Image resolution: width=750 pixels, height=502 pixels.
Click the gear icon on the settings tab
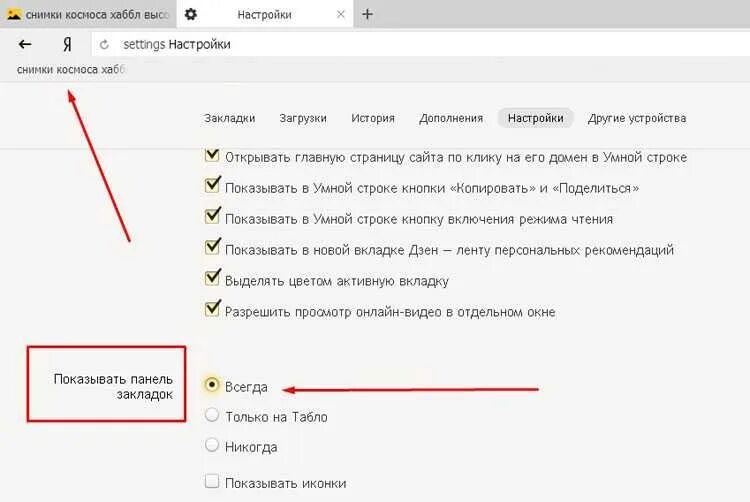pyautogui.click(x=190, y=14)
